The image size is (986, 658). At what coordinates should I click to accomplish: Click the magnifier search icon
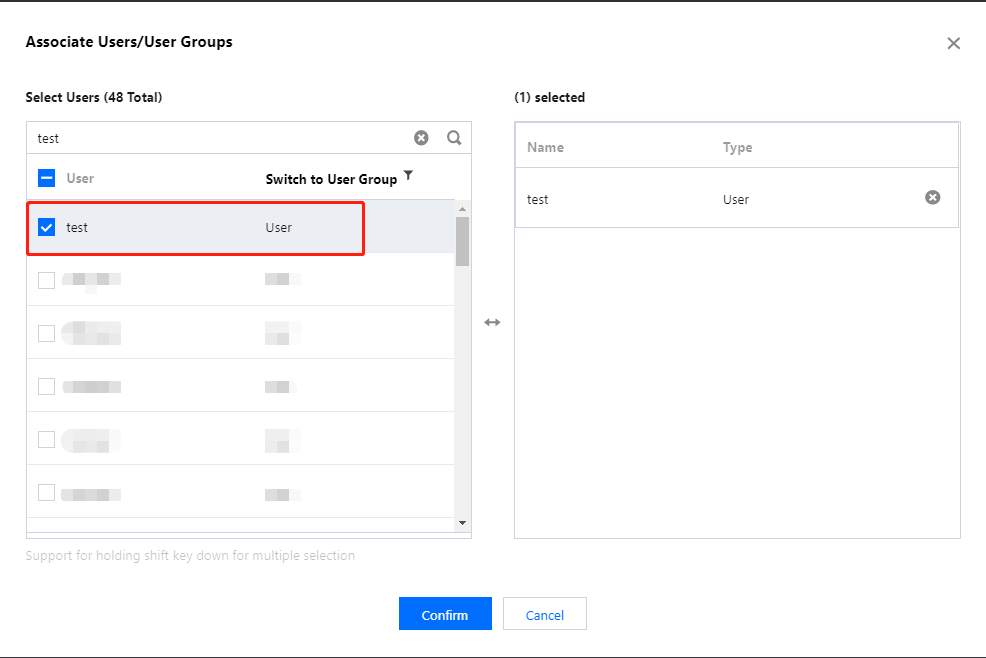(x=454, y=138)
